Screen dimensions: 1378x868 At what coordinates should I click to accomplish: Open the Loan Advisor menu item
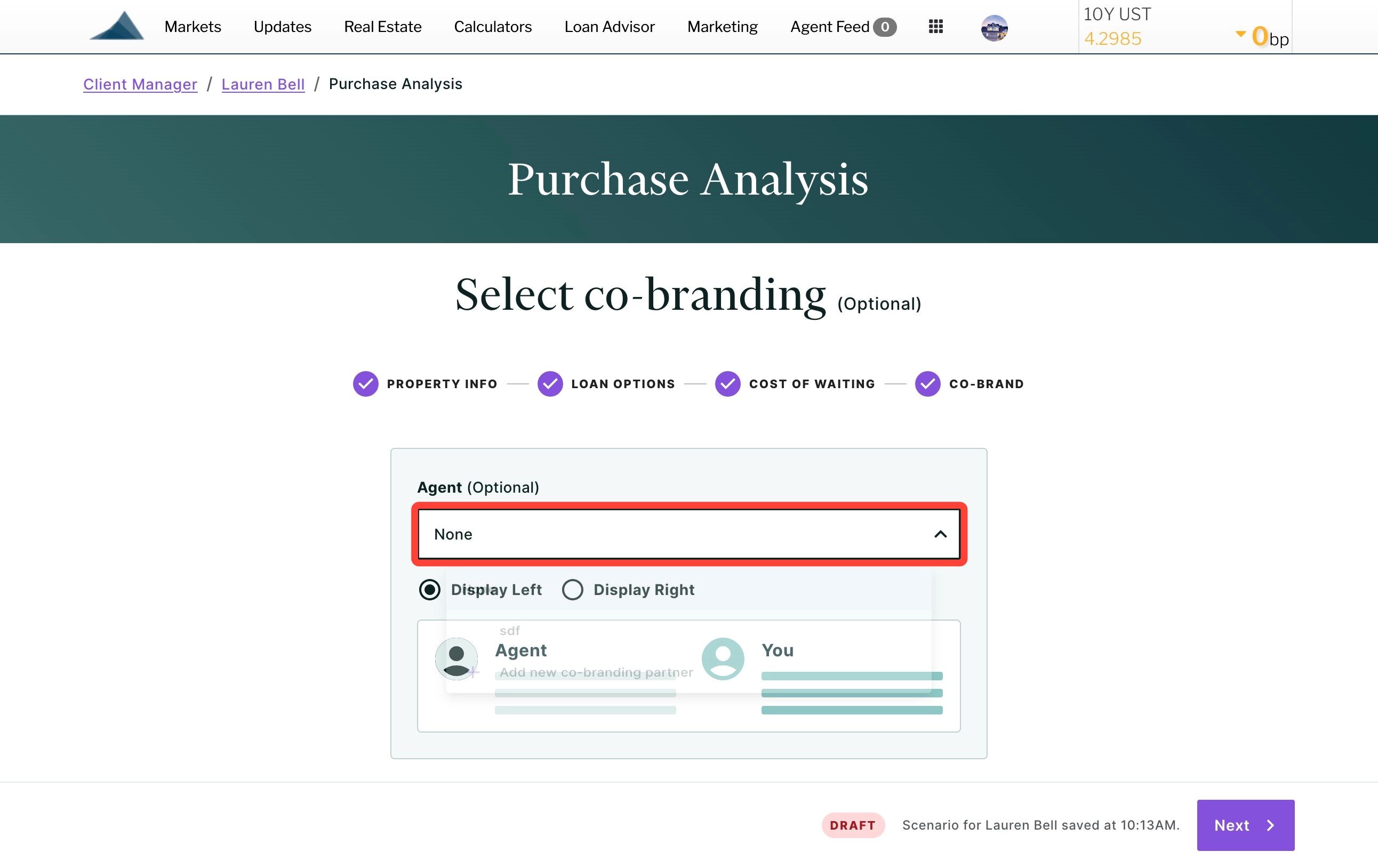coord(610,27)
